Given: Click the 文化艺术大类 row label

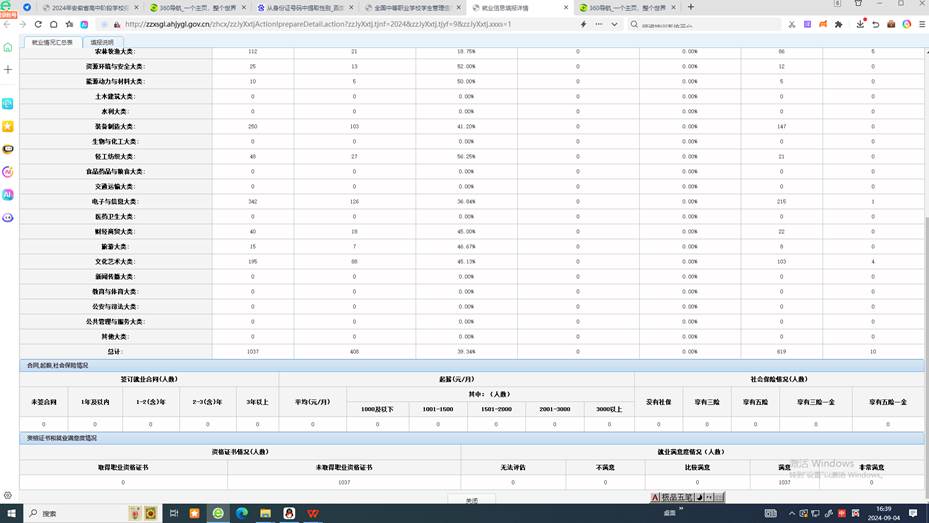Looking at the screenshot, I should click(x=115, y=262).
